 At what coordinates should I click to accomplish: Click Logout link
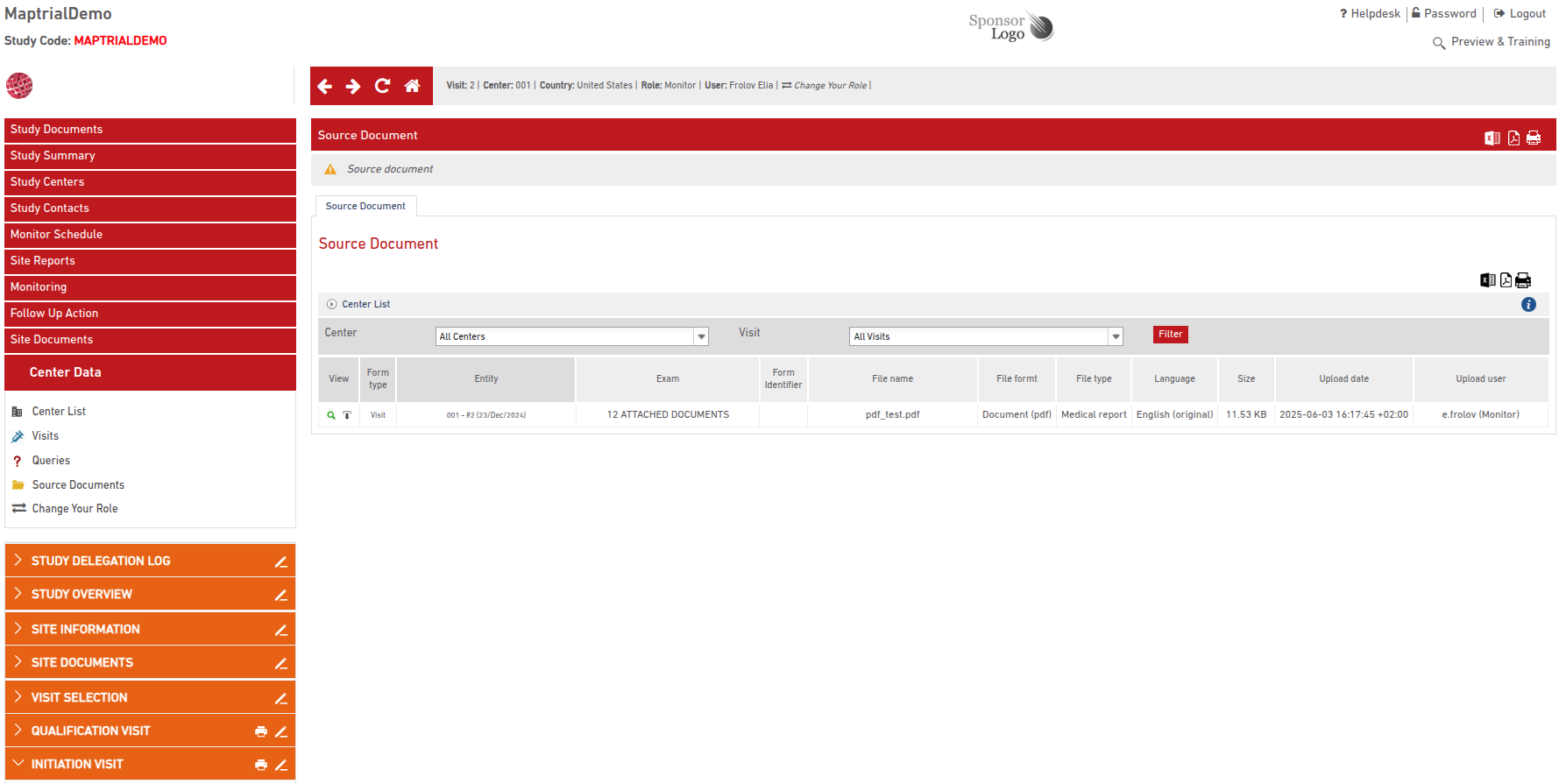(1520, 14)
